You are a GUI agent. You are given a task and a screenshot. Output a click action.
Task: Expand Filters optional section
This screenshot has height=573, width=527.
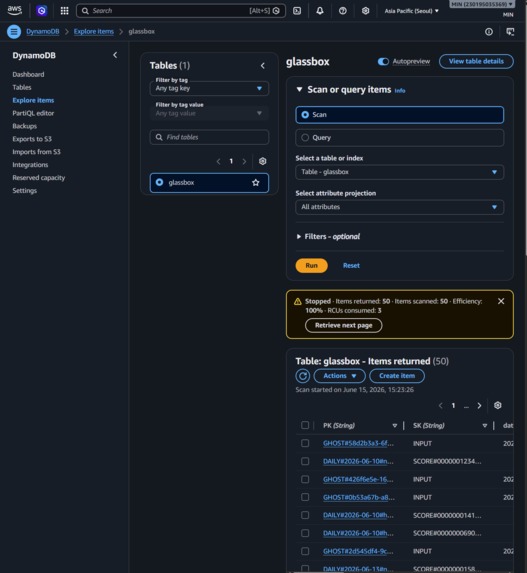click(x=328, y=236)
